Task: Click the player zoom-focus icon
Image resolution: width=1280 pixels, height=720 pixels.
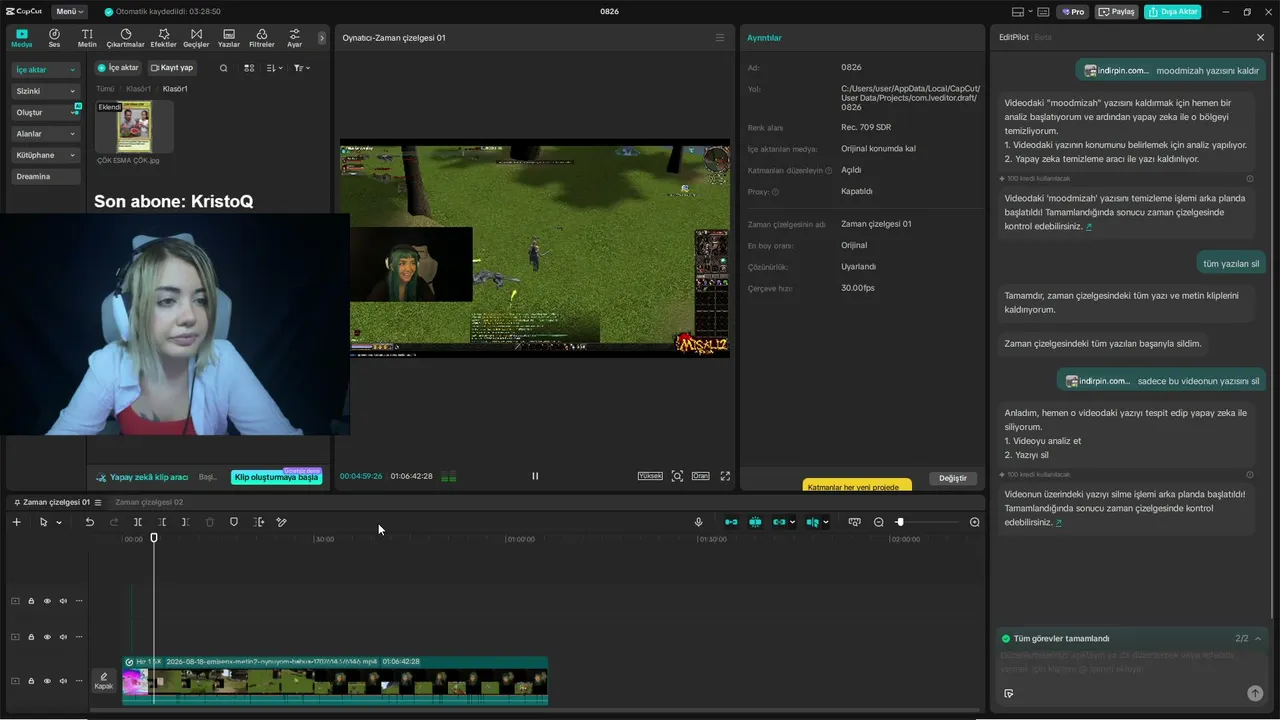Action: coord(677,476)
